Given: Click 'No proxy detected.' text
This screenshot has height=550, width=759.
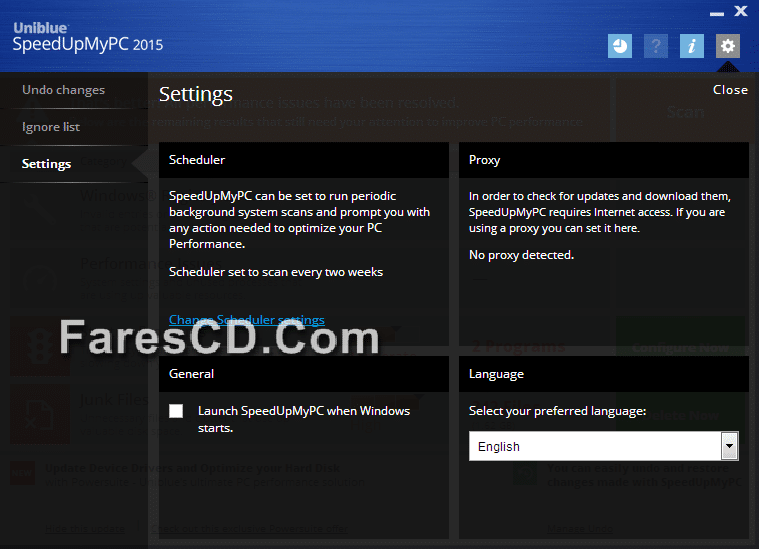Looking at the screenshot, I should (x=521, y=255).
